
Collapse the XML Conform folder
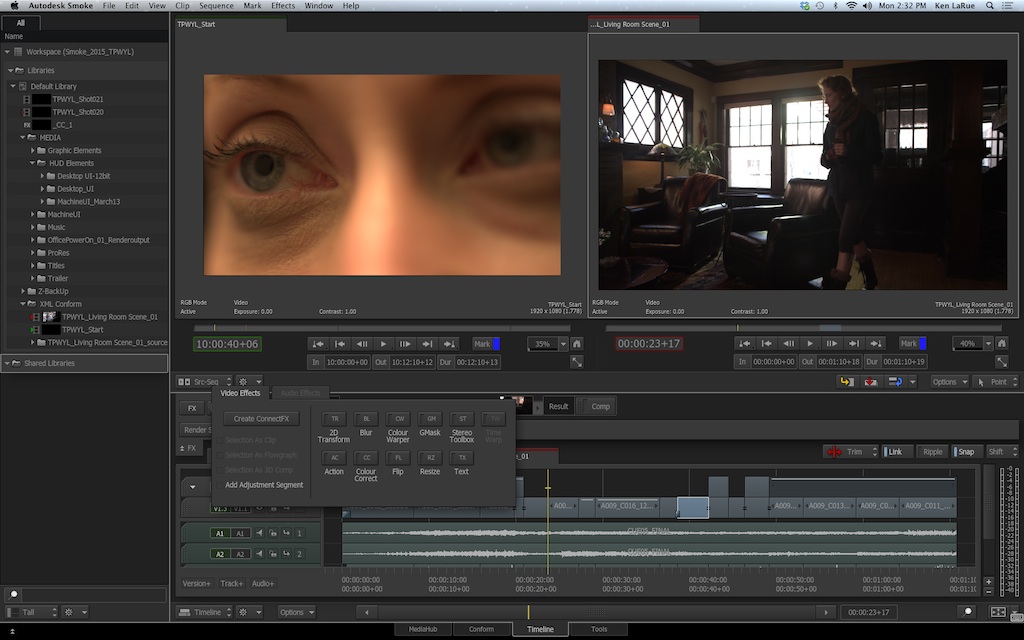(x=23, y=304)
